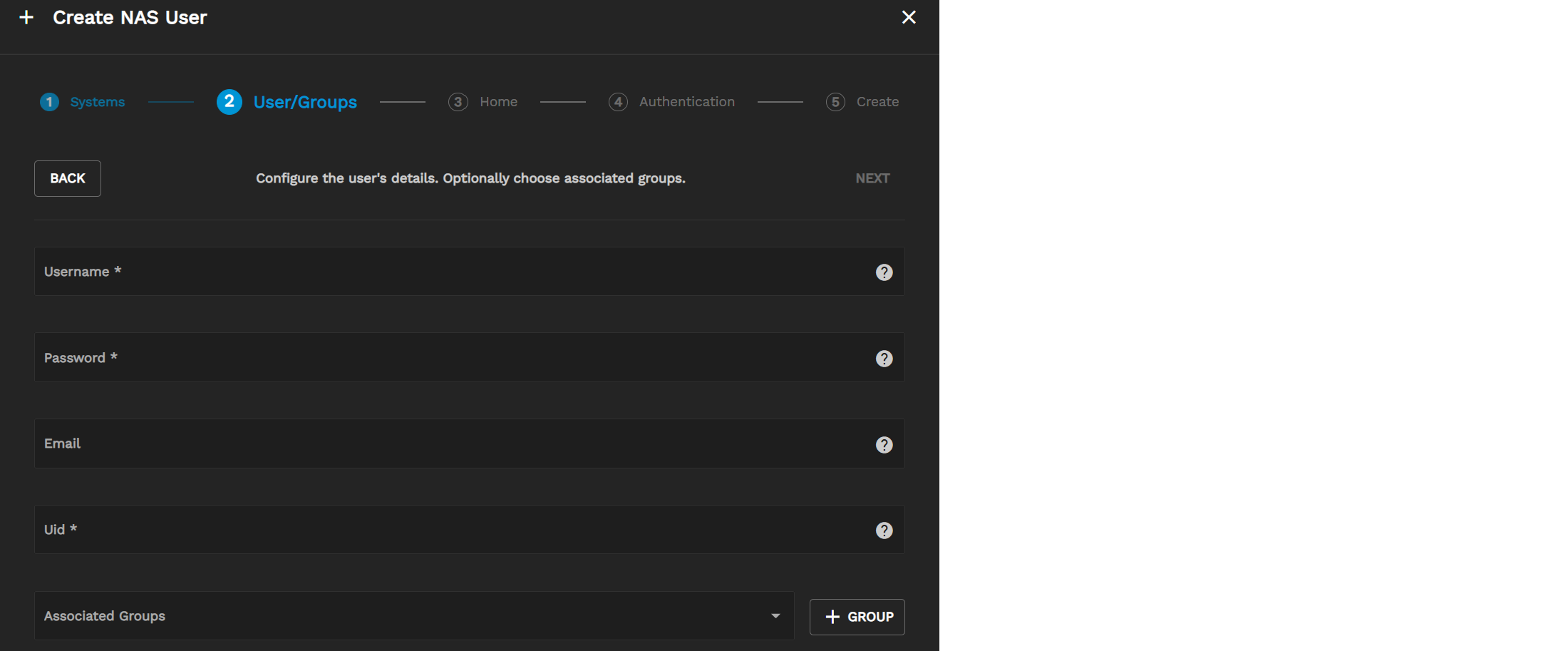The height and width of the screenshot is (651, 1568).
Task: Focus the Username input field
Action: click(x=456, y=272)
